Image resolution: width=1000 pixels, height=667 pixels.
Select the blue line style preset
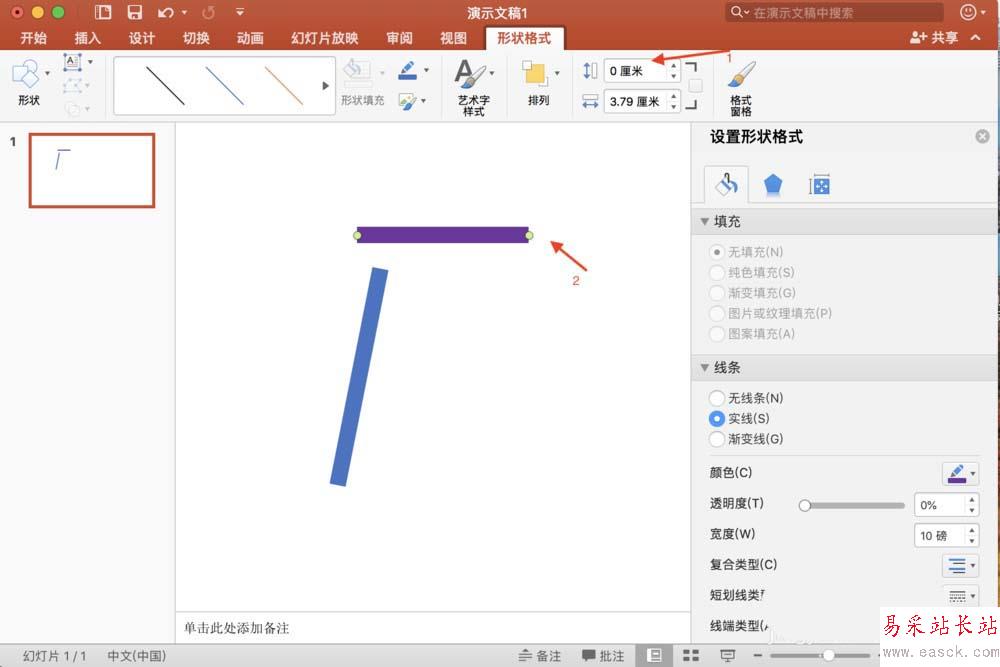click(x=224, y=85)
